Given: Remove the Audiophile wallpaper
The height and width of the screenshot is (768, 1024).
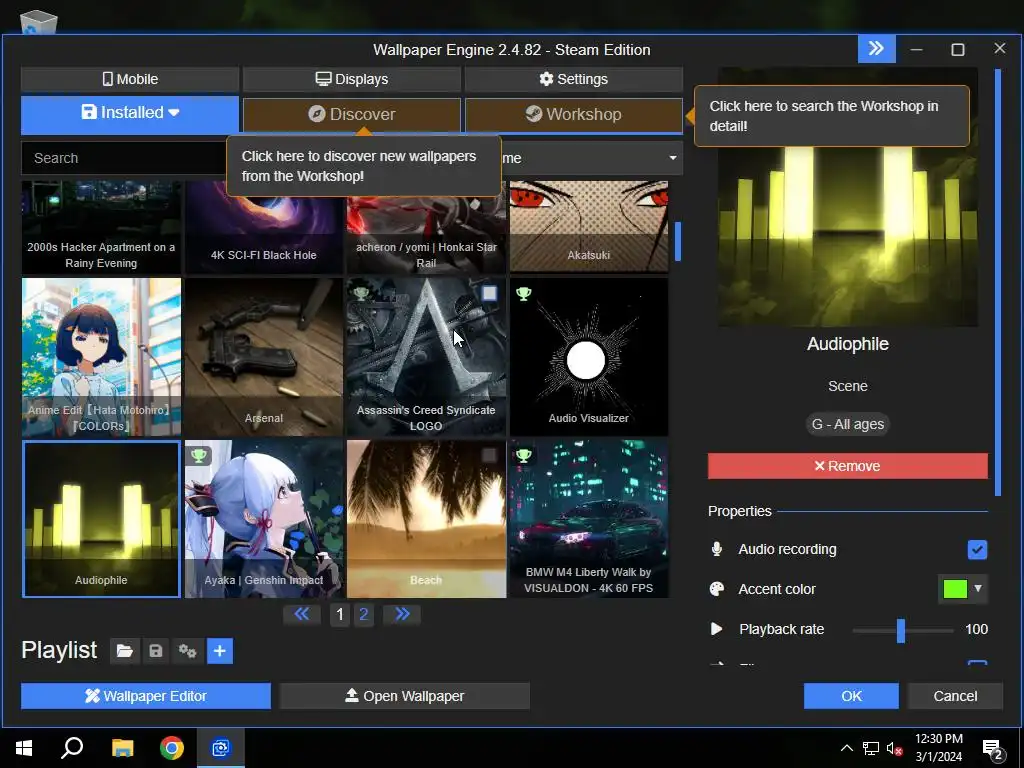Looking at the screenshot, I should 848,466.
